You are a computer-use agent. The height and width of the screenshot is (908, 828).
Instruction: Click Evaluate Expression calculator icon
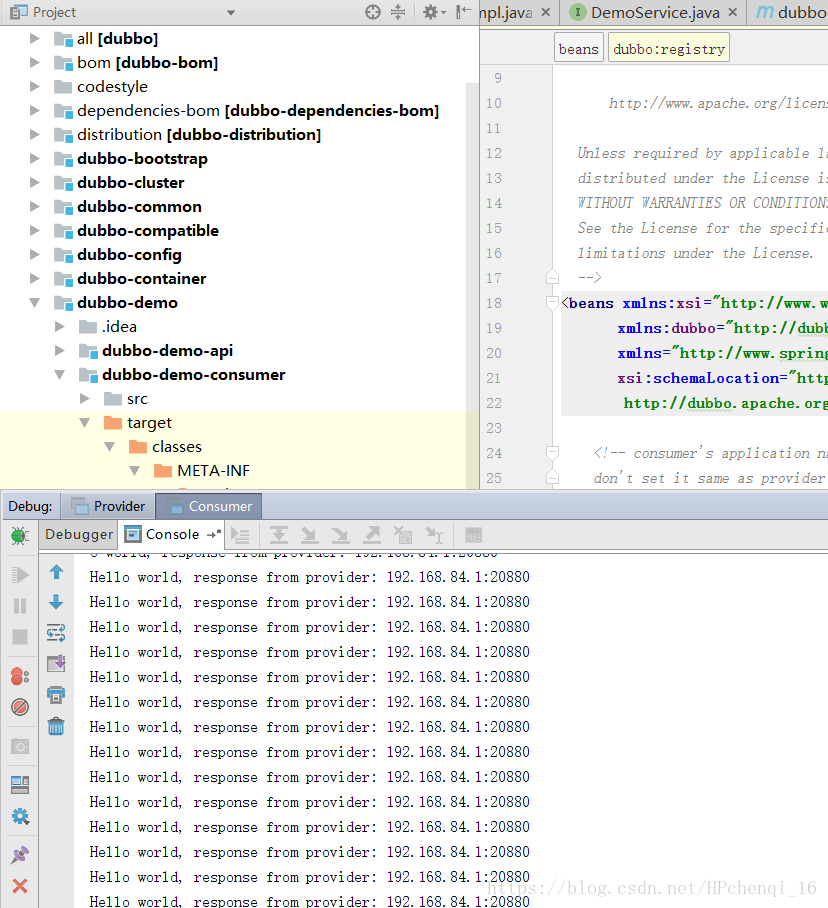click(473, 535)
